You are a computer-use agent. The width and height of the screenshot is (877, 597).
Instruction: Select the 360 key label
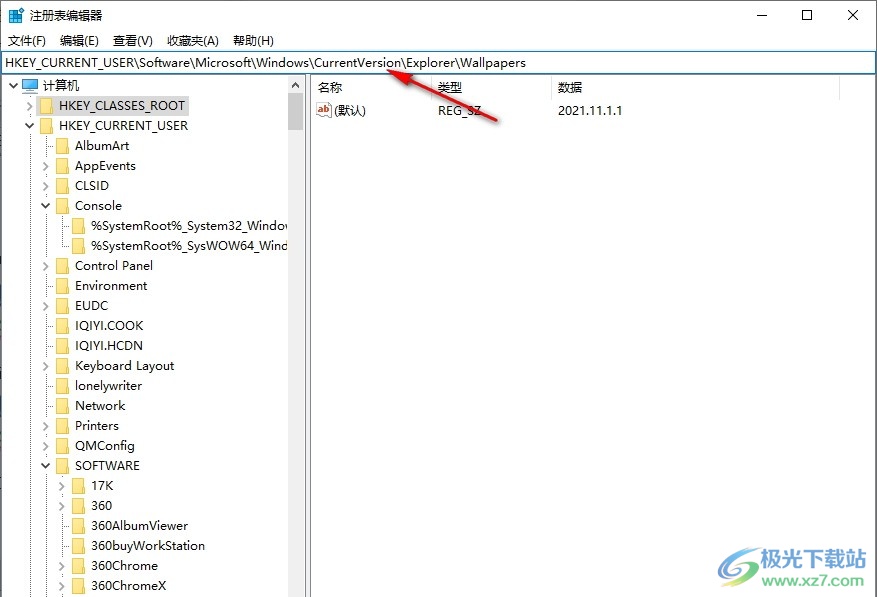click(102, 506)
